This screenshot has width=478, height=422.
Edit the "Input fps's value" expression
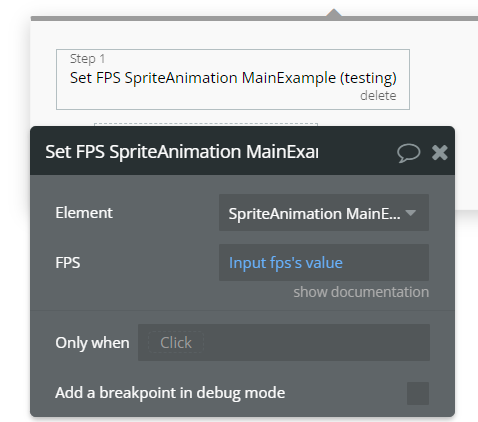click(x=286, y=263)
